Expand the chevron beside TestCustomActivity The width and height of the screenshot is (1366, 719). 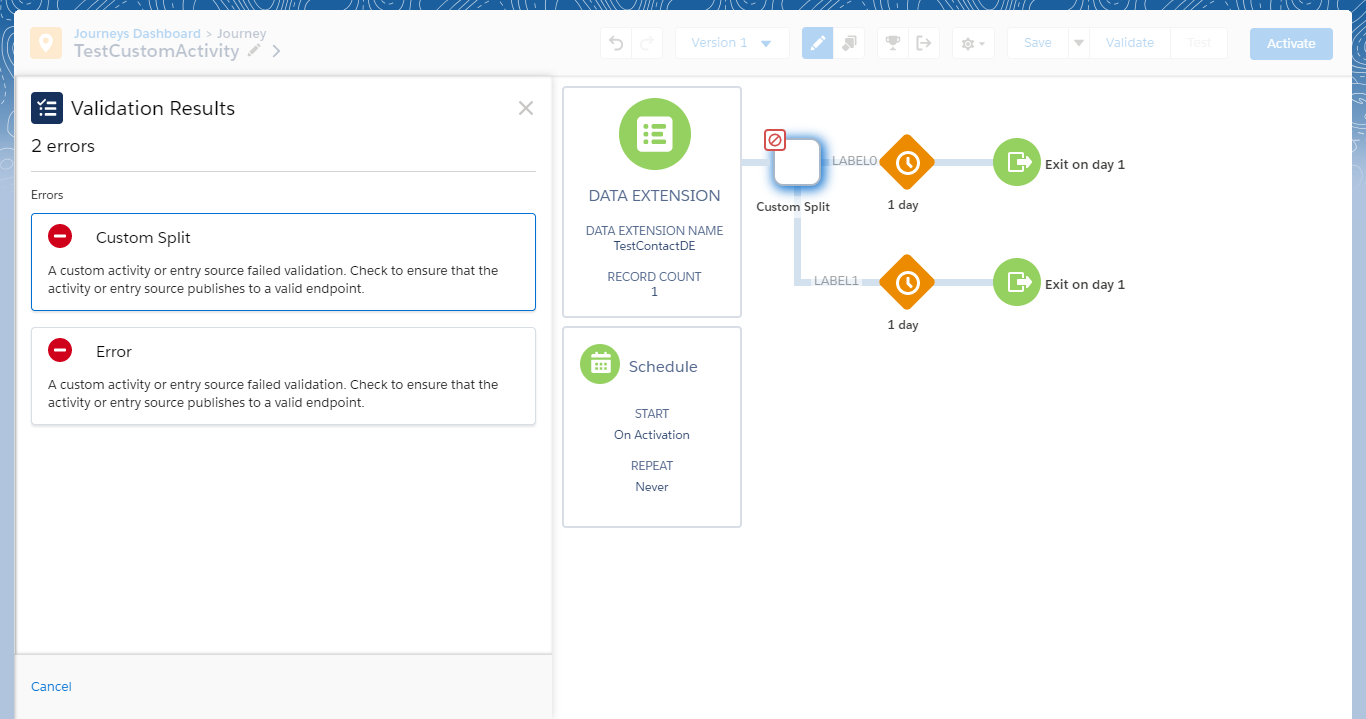[x=277, y=51]
